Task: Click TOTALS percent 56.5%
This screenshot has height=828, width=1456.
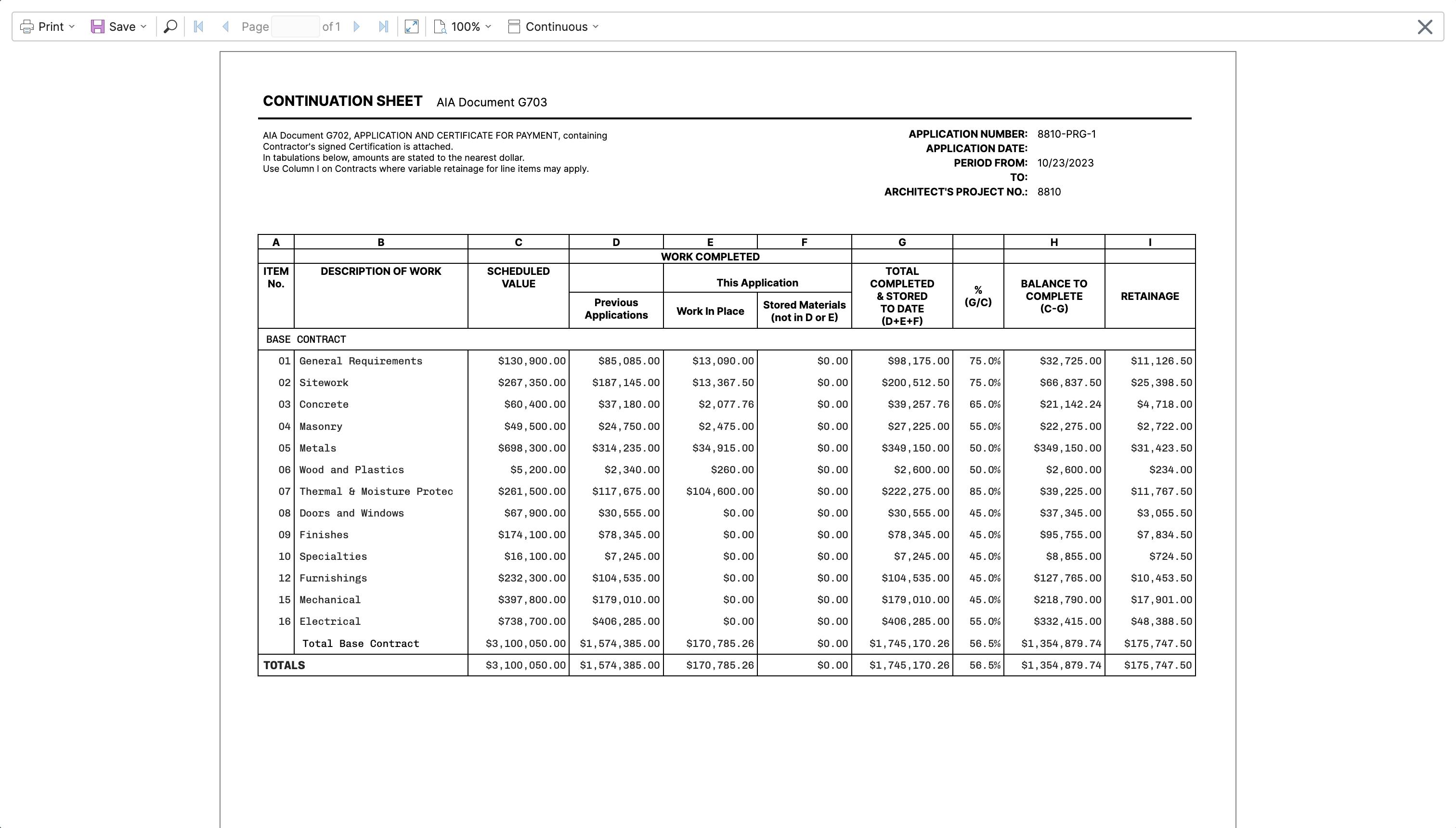Action: point(985,665)
